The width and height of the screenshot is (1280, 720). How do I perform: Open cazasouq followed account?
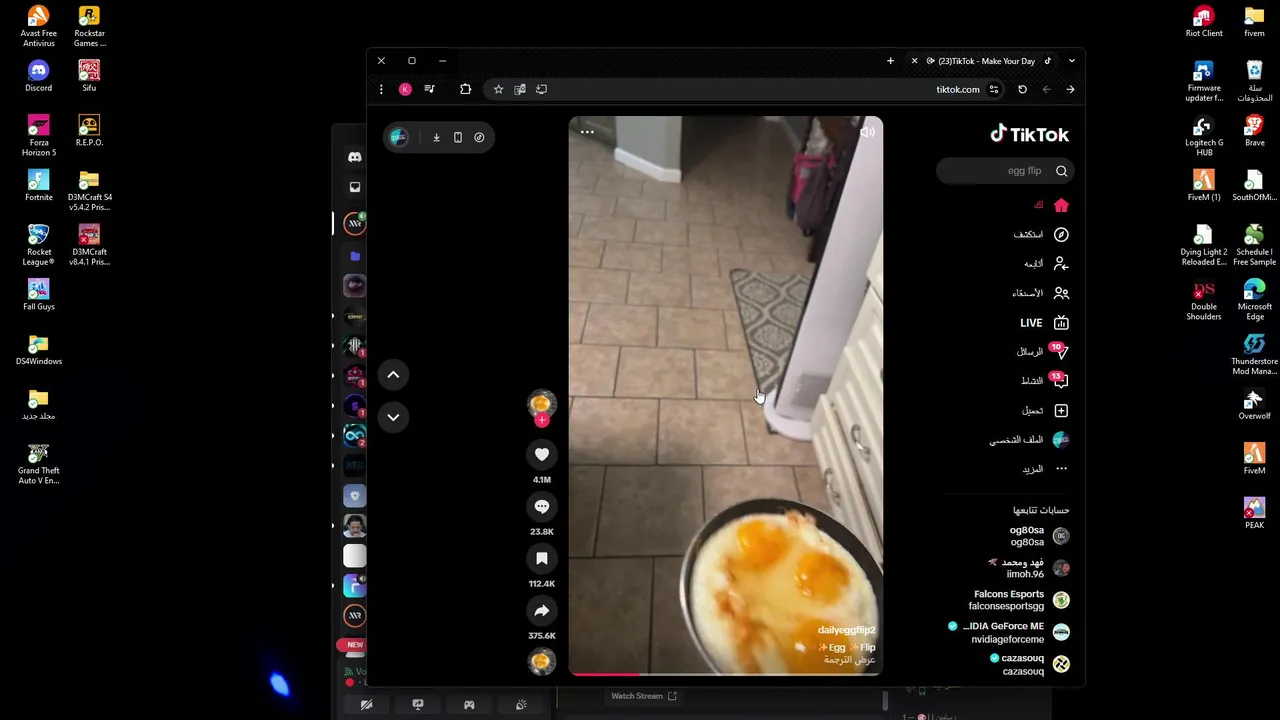[1030, 664]
